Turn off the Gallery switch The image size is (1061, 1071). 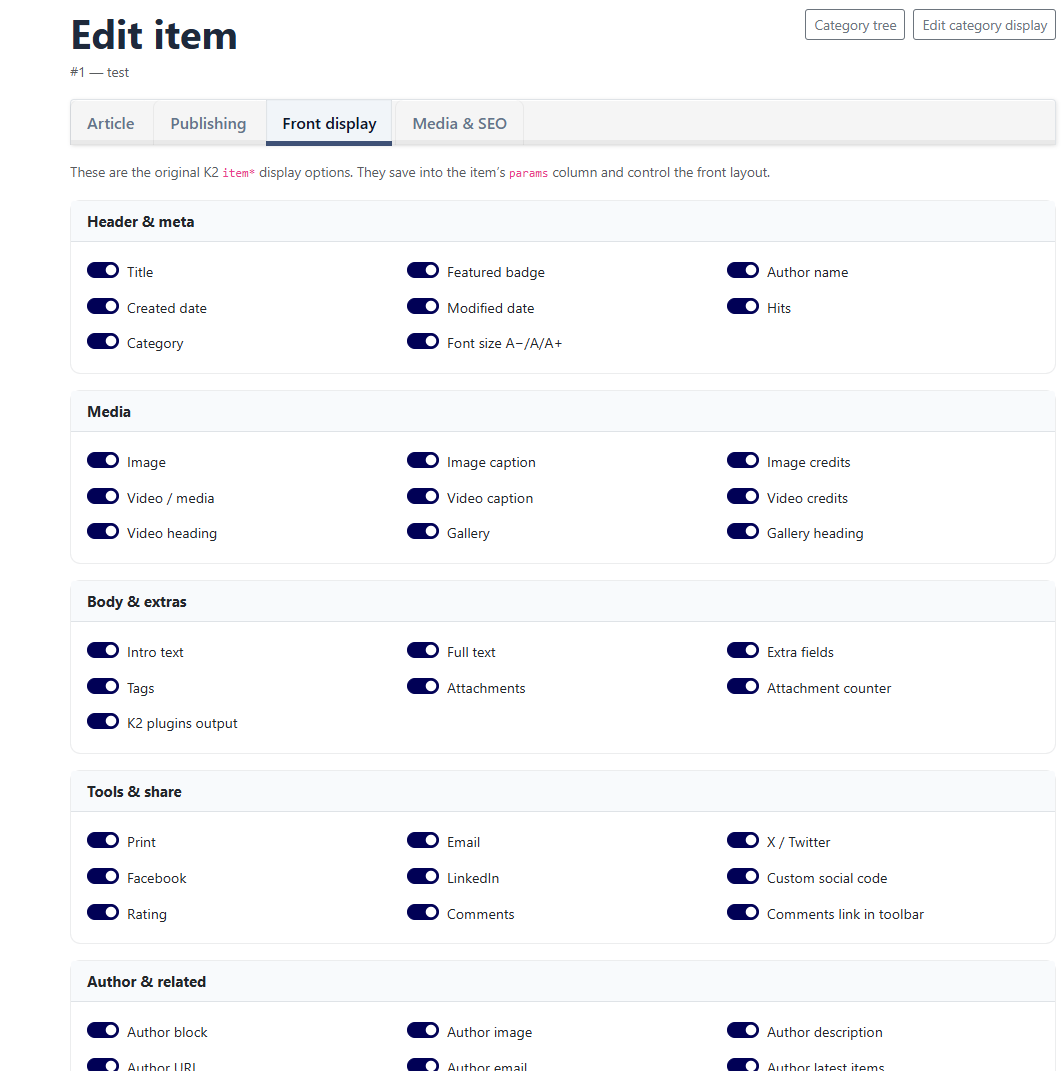coord(423,531)
